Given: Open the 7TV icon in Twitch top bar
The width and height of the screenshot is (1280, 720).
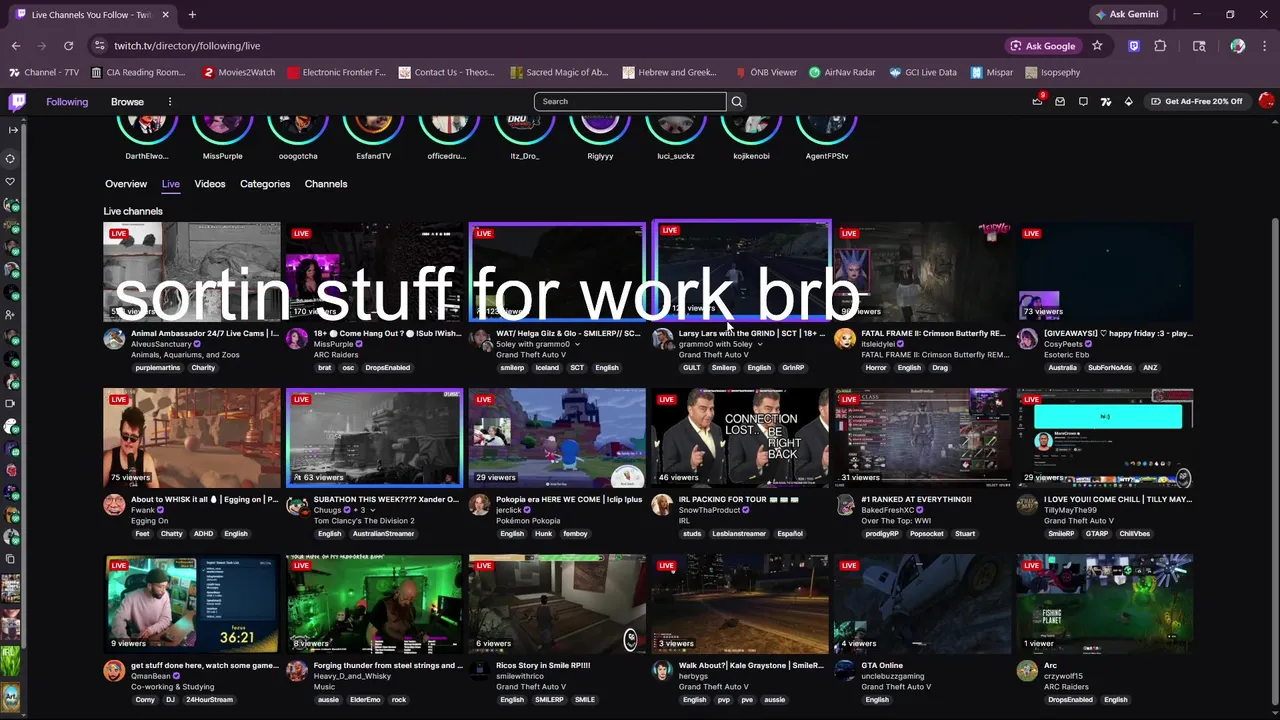Looking at the screenshot, I should click(1106, 101).
